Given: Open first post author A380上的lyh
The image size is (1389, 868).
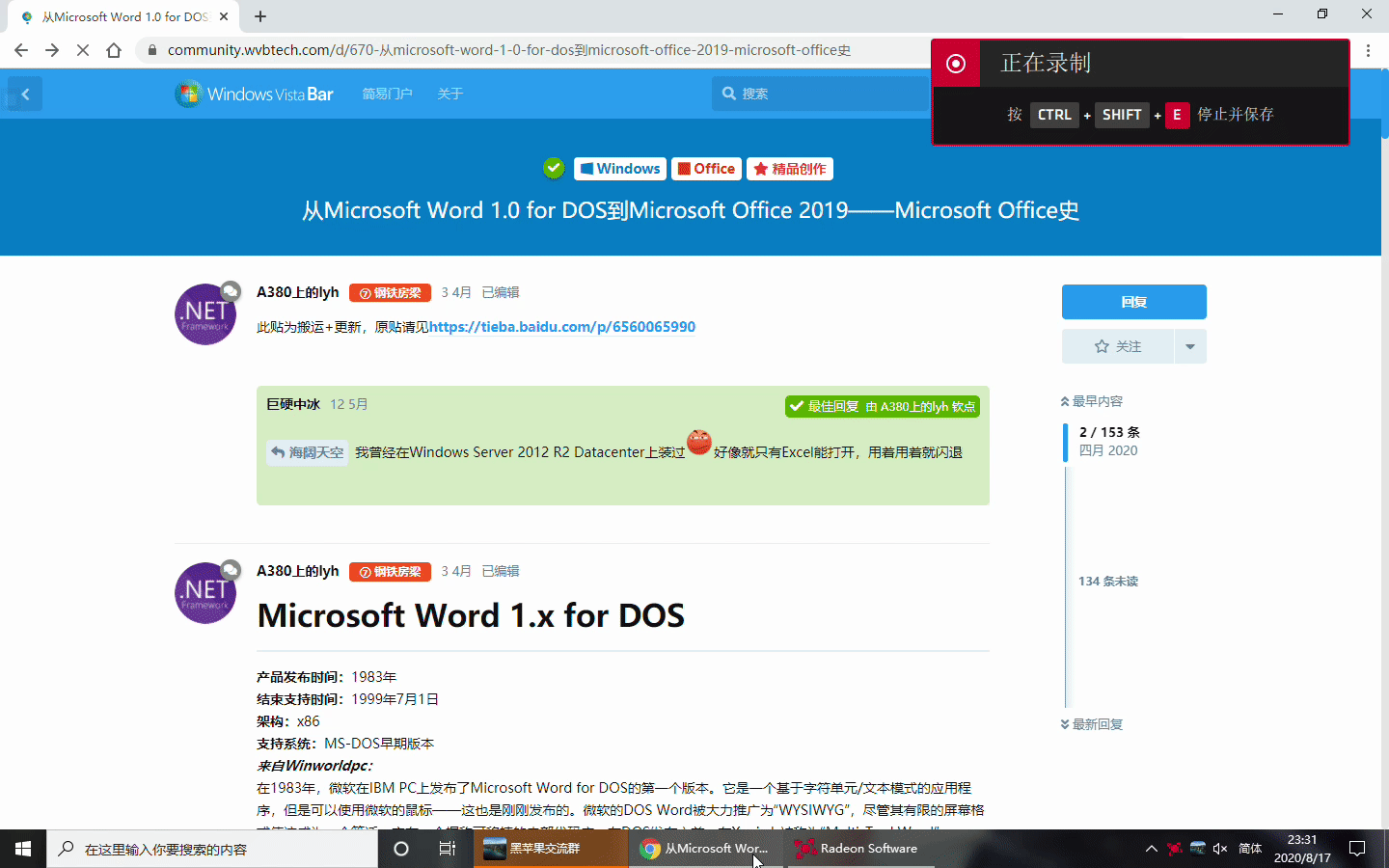Looking at the screenshot, I should (298, 292).
